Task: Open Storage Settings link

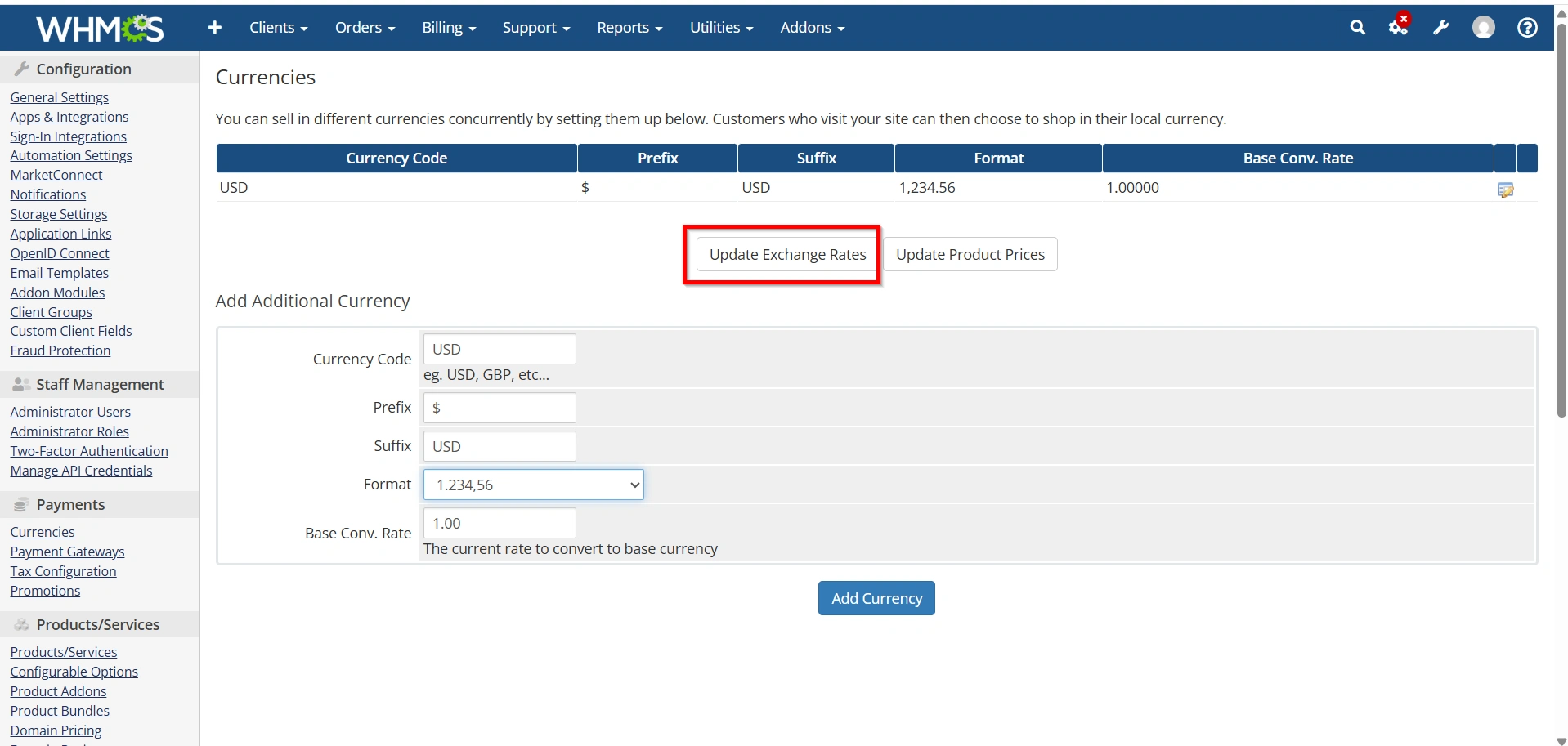Action: pyautogui.click(x=58, y=214)
